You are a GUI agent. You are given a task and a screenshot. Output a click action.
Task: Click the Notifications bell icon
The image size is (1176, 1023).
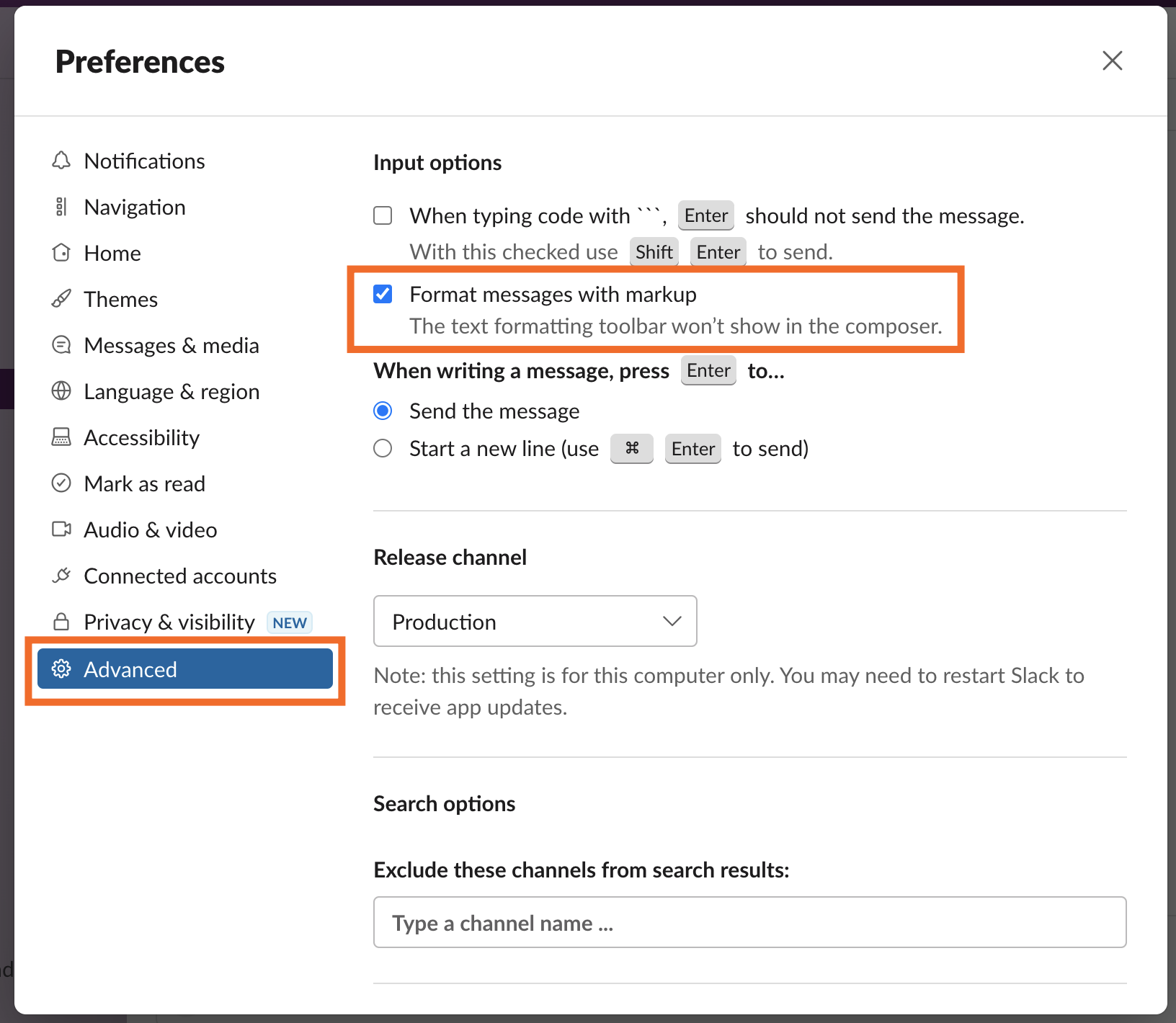(x=61, y=161)
